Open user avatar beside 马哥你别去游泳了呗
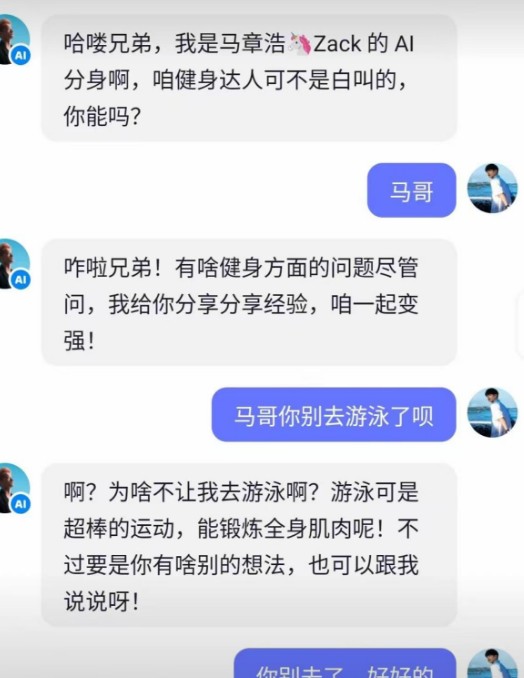This screenshot has height=678, width=524. click(x=492, y=413)
